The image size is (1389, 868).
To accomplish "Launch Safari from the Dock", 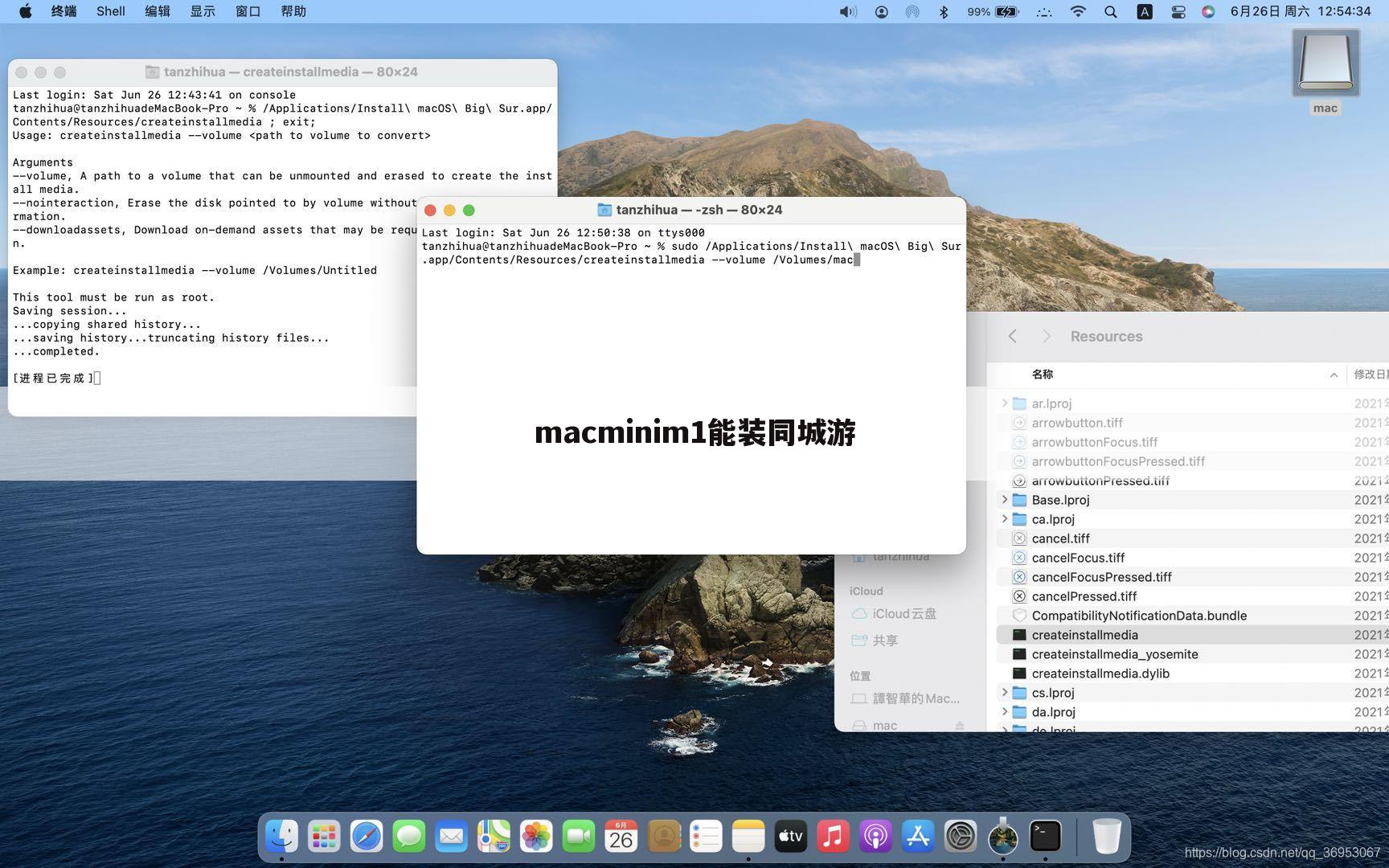I will click(367, 837).
